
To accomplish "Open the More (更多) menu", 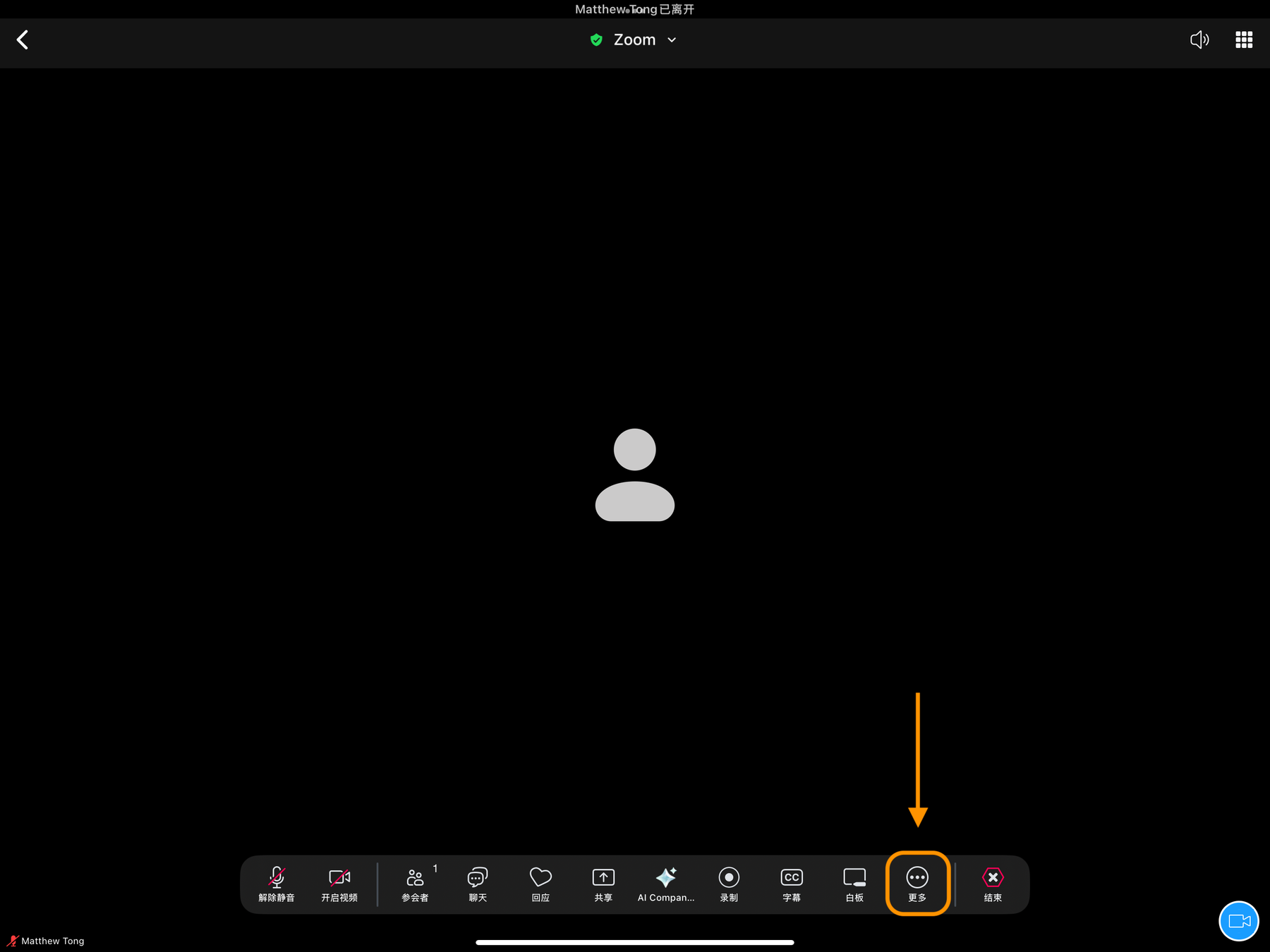I will coord(917,884).
